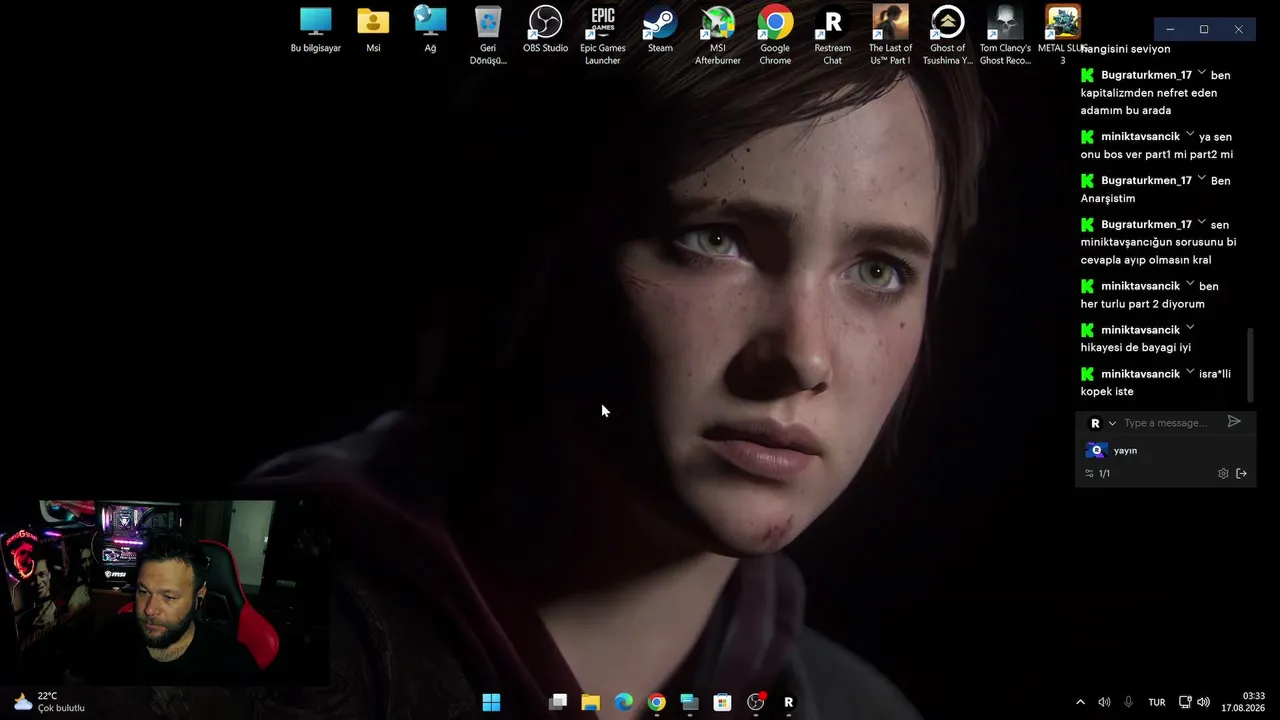Click the speaker icon beside the network icon
This screenshot has width=1280, height=720.
[1203, 702]
